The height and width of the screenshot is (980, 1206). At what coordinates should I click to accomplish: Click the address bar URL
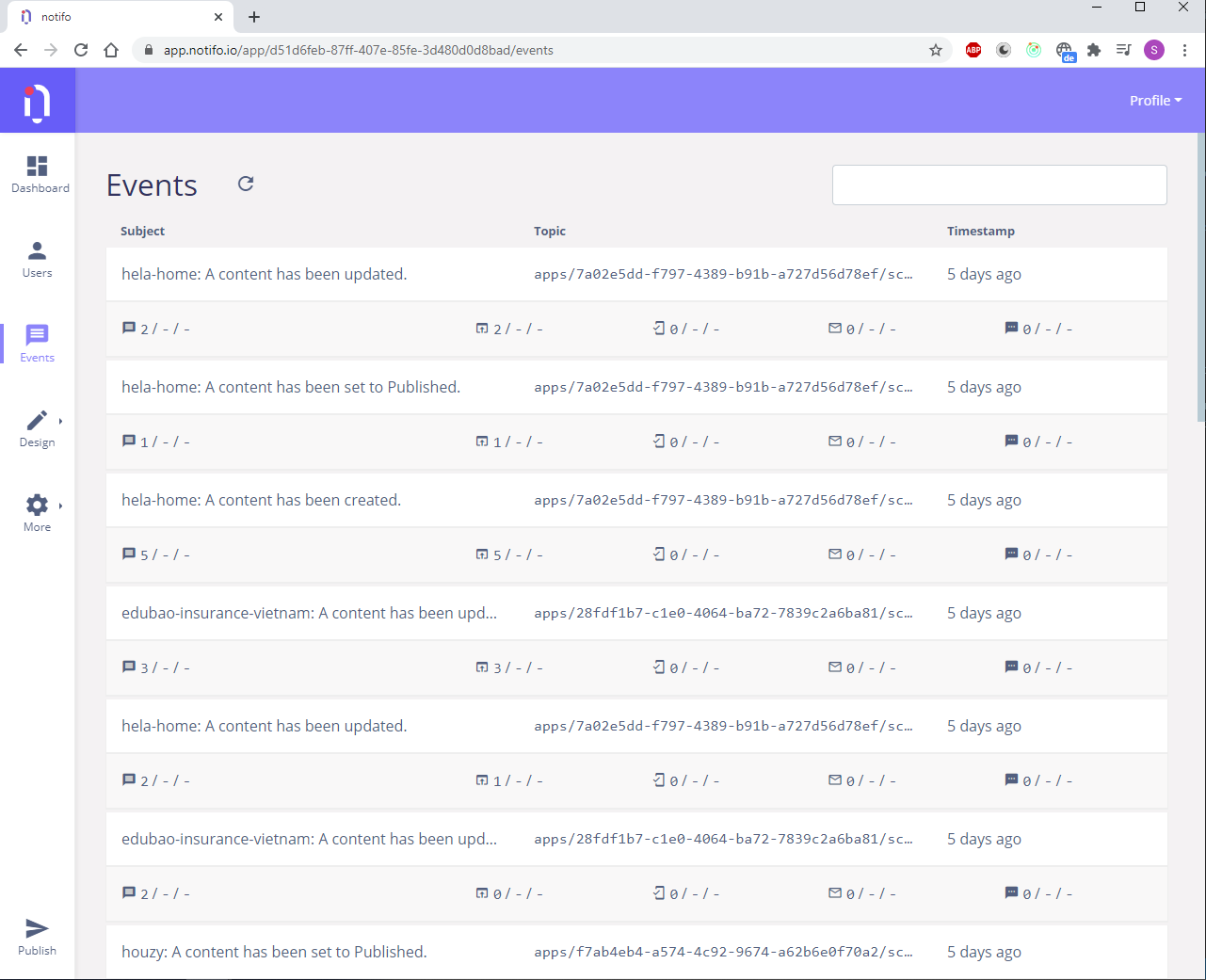click(359, 50)
